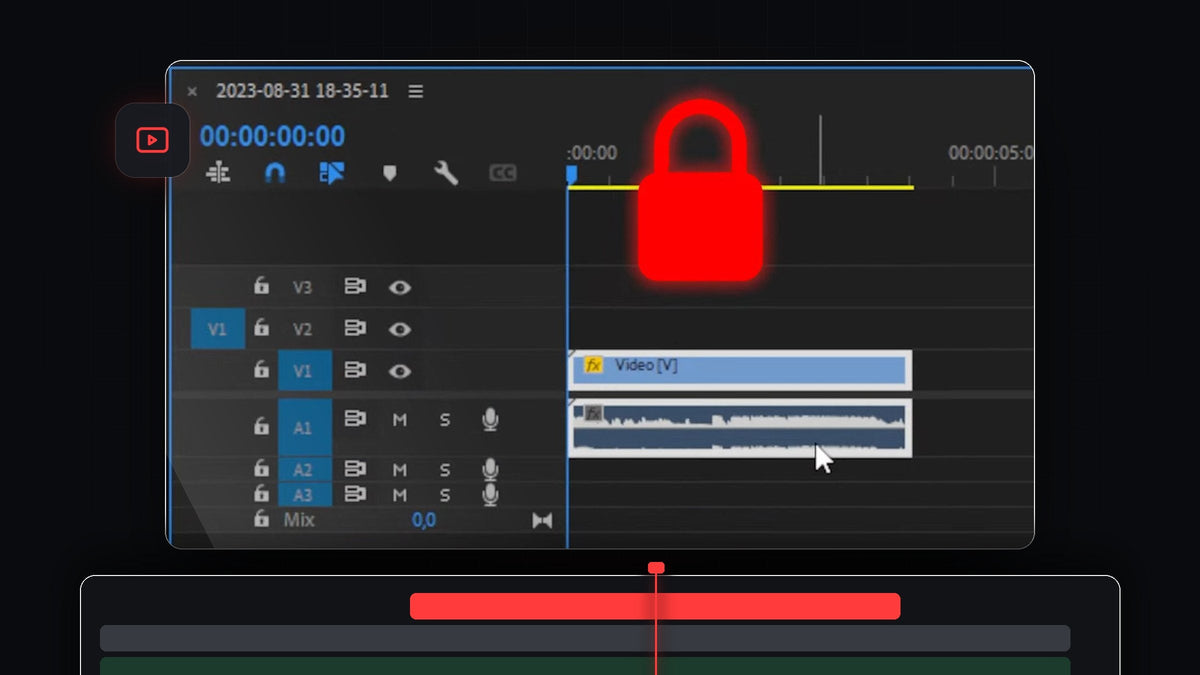The height and width of the screenshot is (675, 1200).
Task: Toggle track targeting for V3
Action: [x=302, y=288]
